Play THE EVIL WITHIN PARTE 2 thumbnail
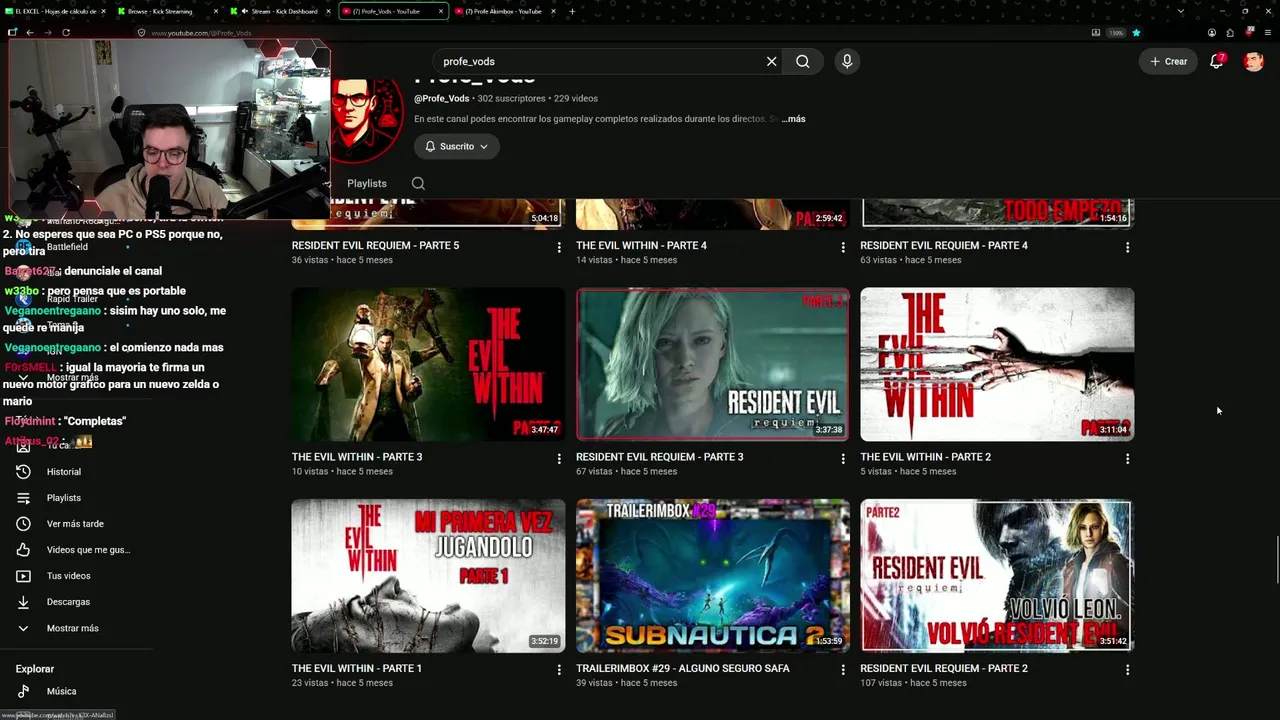1280x720 pixels. coord(997,364)
